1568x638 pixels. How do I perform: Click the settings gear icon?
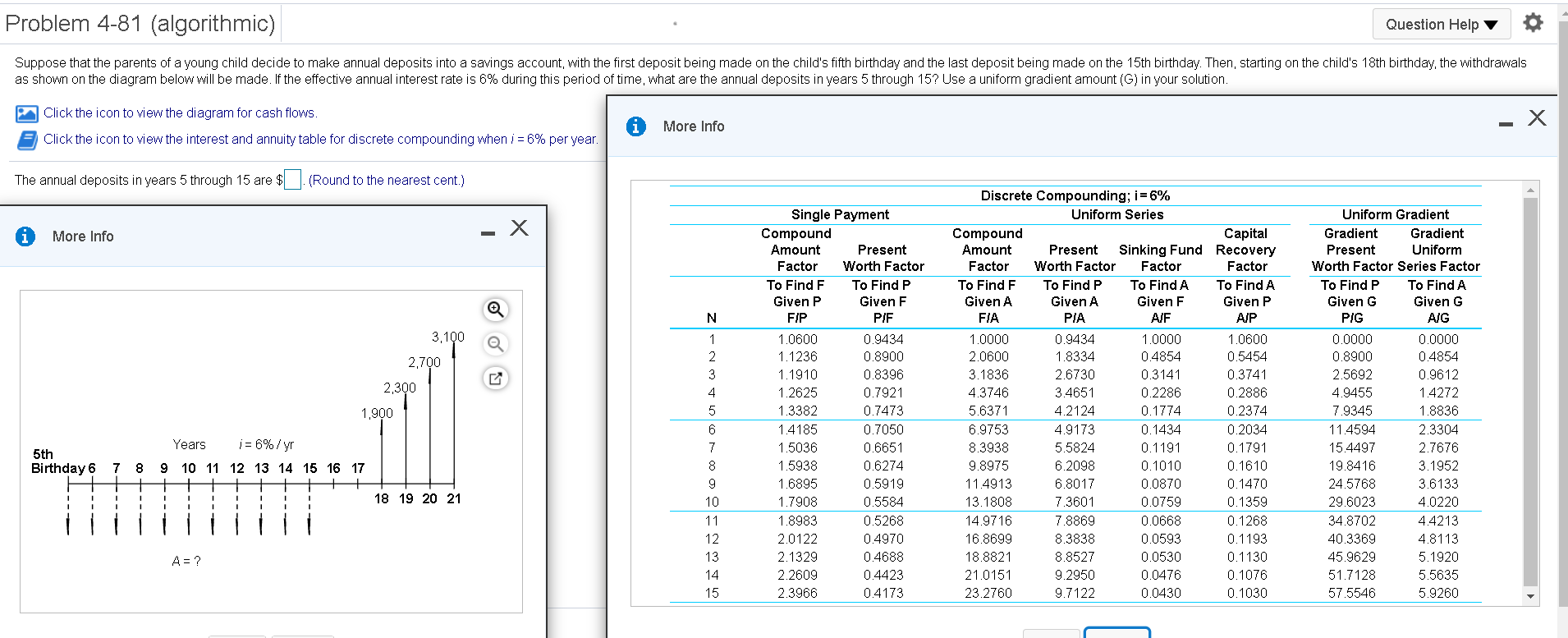pyautogui.click(x=1533, y=23)
